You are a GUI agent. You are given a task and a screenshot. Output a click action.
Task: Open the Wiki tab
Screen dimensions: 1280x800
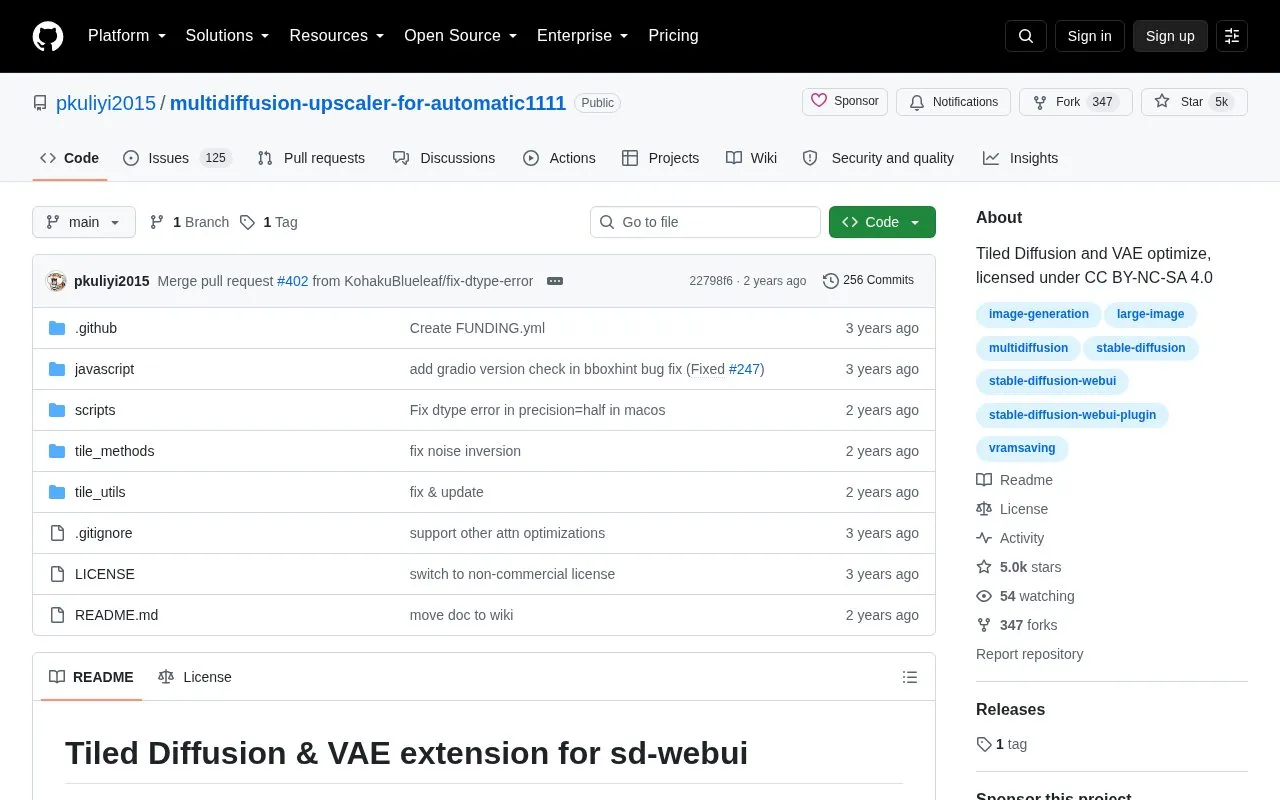click(751, 158)
